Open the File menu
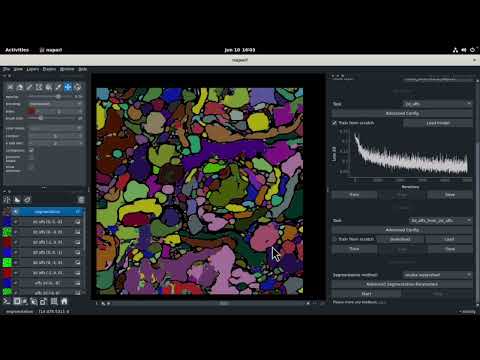Screen dimensions: 480x360 click(x=6, y=69)
